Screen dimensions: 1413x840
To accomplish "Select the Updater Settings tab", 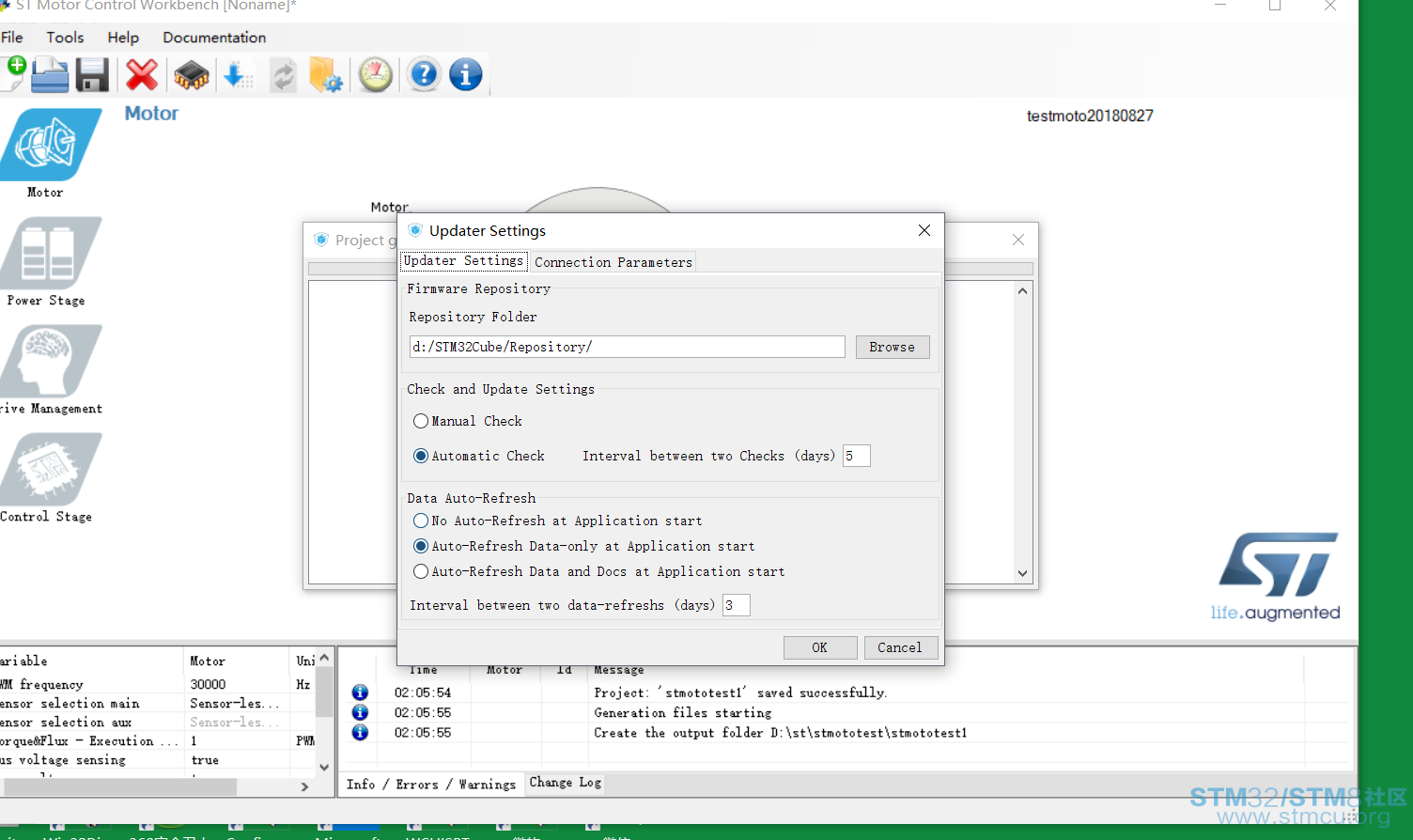I will (x=464, y=261).
